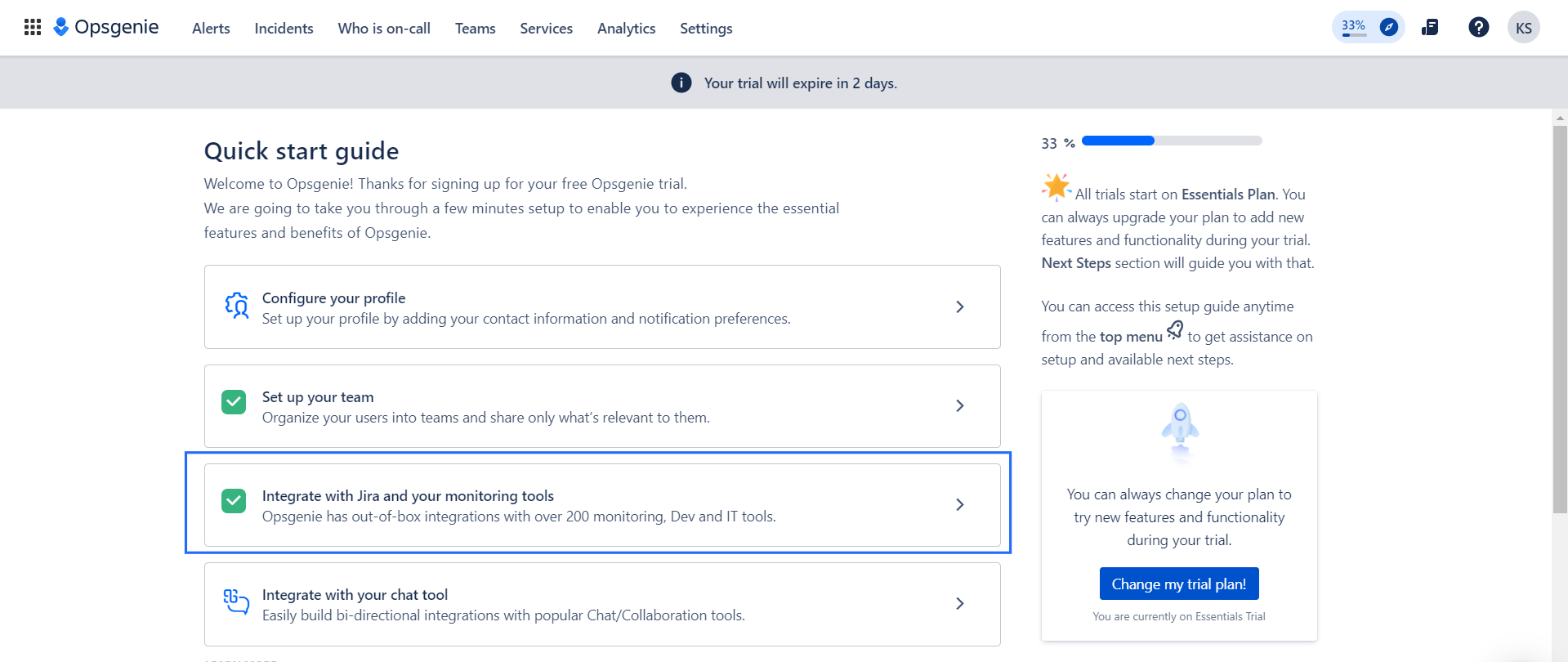Expand the Set up your team chevron
The width and height of the screenshot is (1568, 662).
point(960,406)
